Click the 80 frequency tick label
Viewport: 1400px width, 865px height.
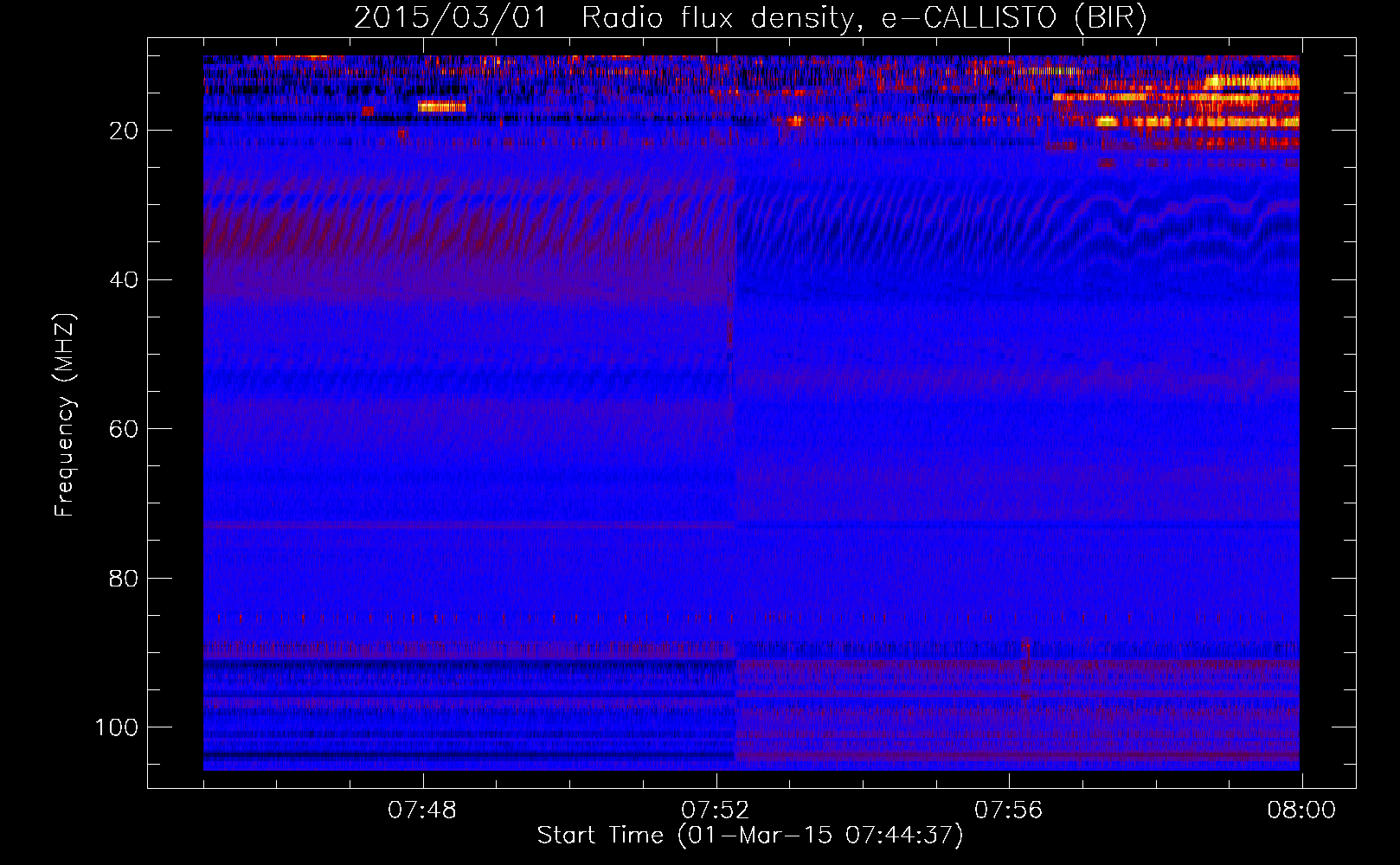124,579
